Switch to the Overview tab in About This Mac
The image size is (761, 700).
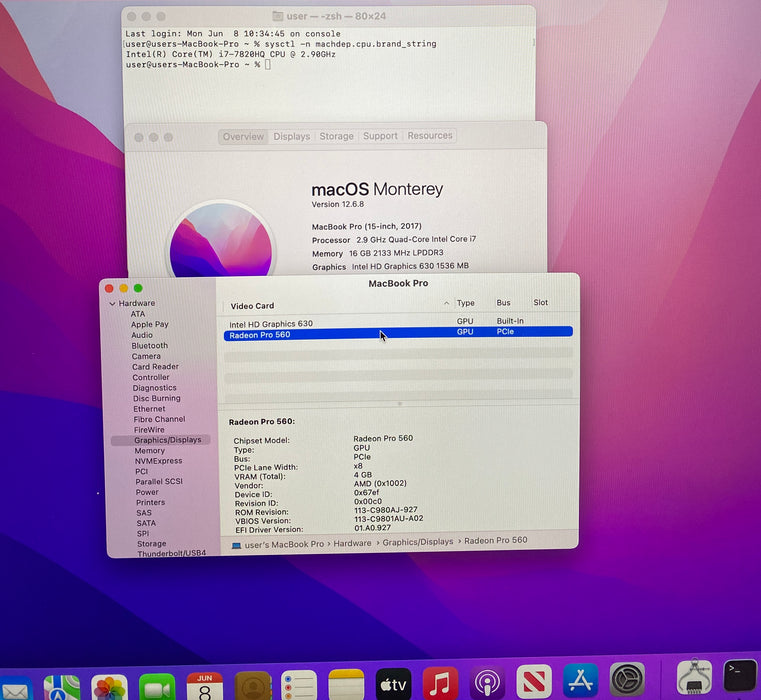(x=243, y=137)
